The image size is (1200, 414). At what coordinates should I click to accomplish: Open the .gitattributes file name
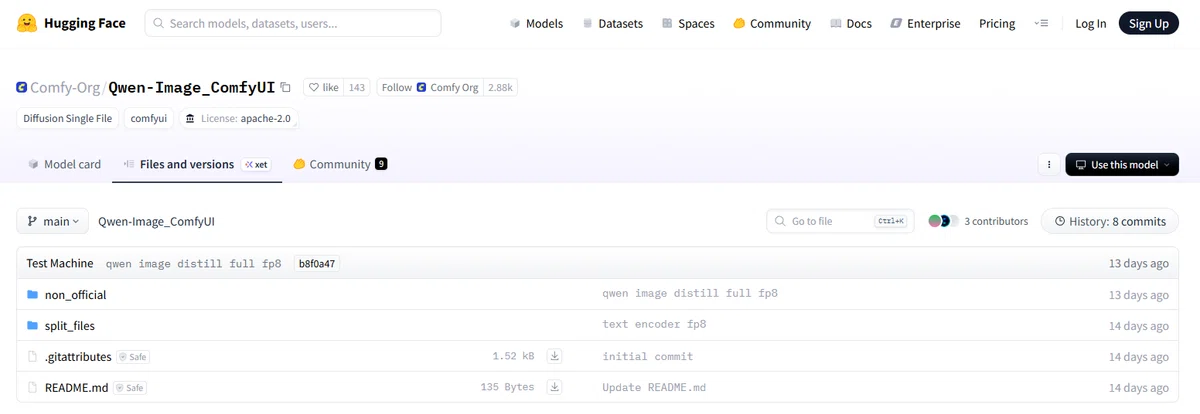(x=78, y=357)
